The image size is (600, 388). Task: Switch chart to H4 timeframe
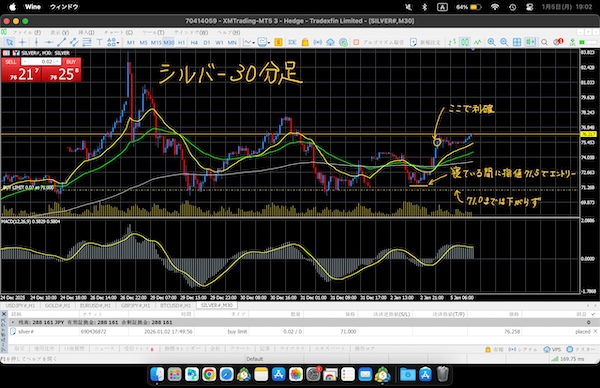pos(194,42)
